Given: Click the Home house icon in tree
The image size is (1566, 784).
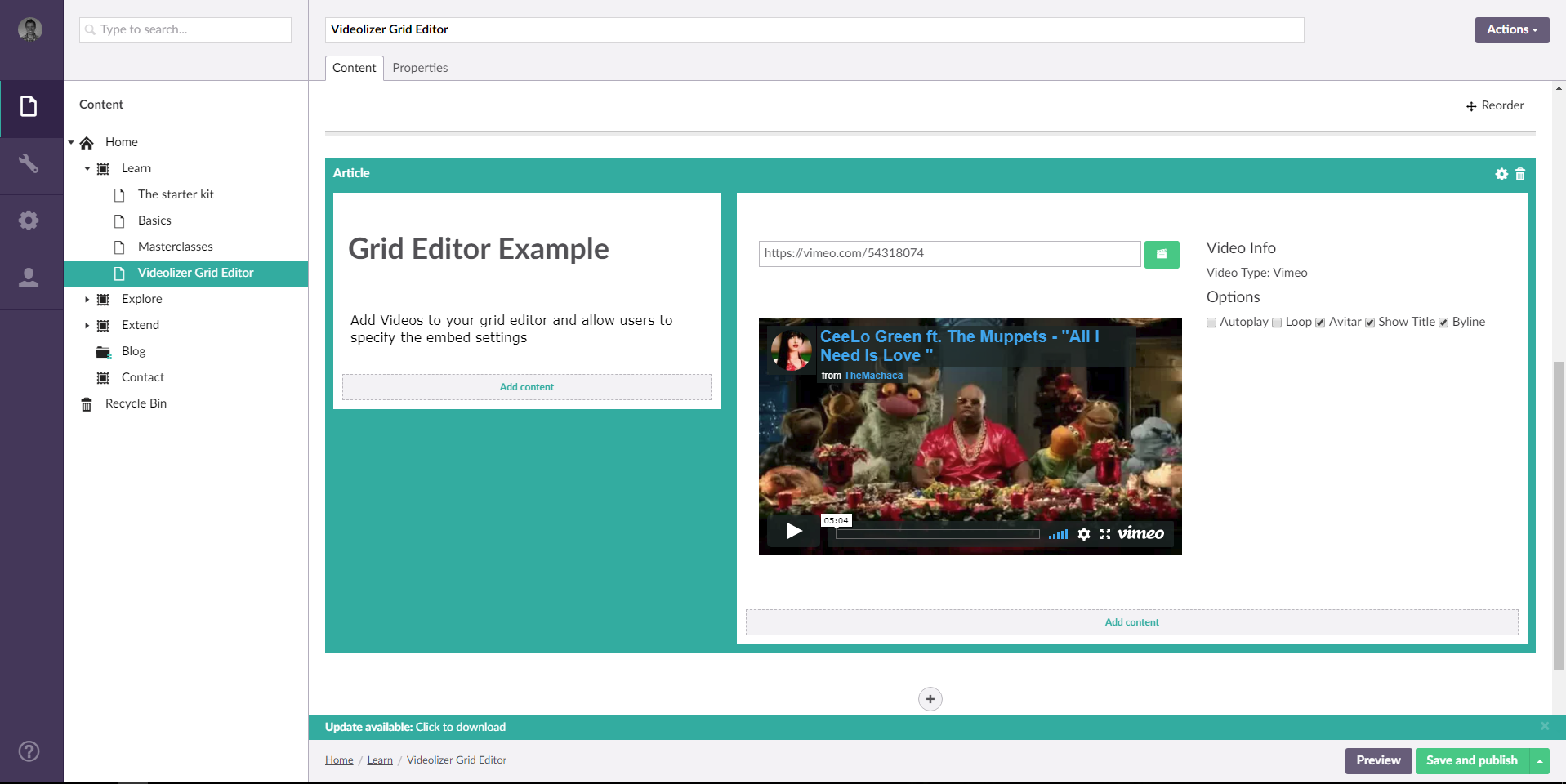Looking at the screenshot, I should click(x=87, y=143).
